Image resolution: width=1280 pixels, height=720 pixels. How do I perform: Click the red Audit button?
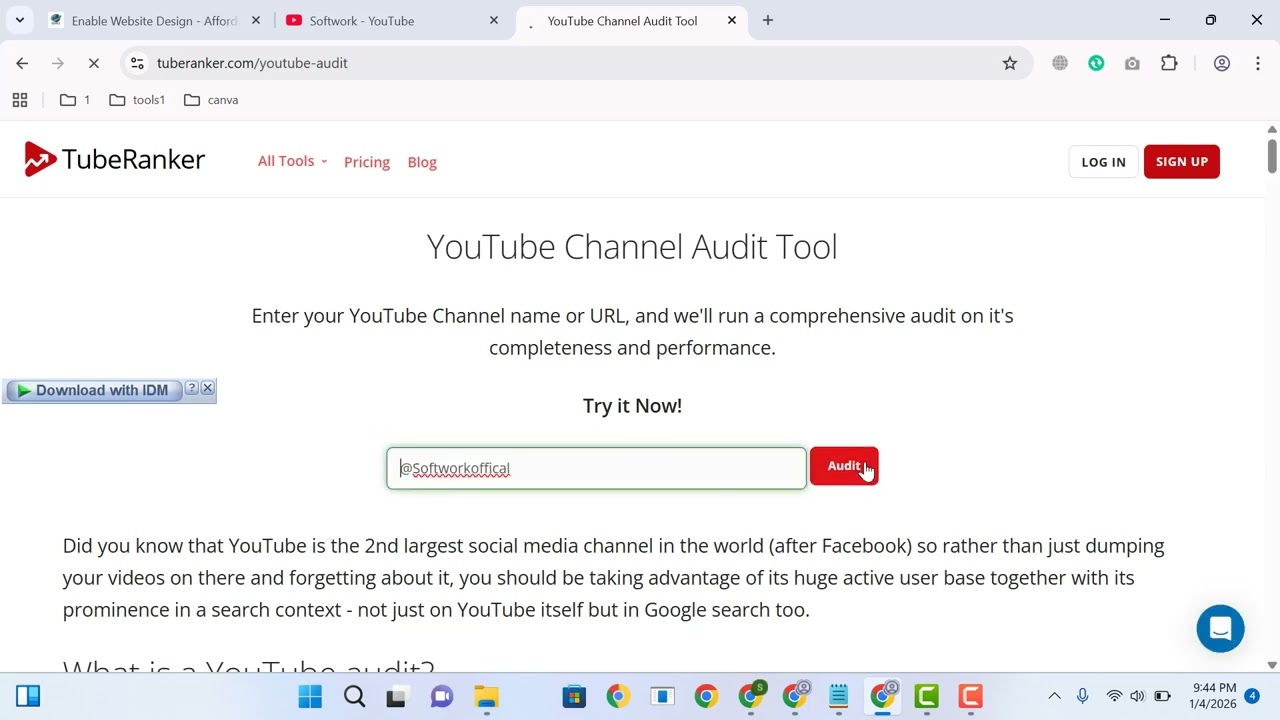click(844, 466)
